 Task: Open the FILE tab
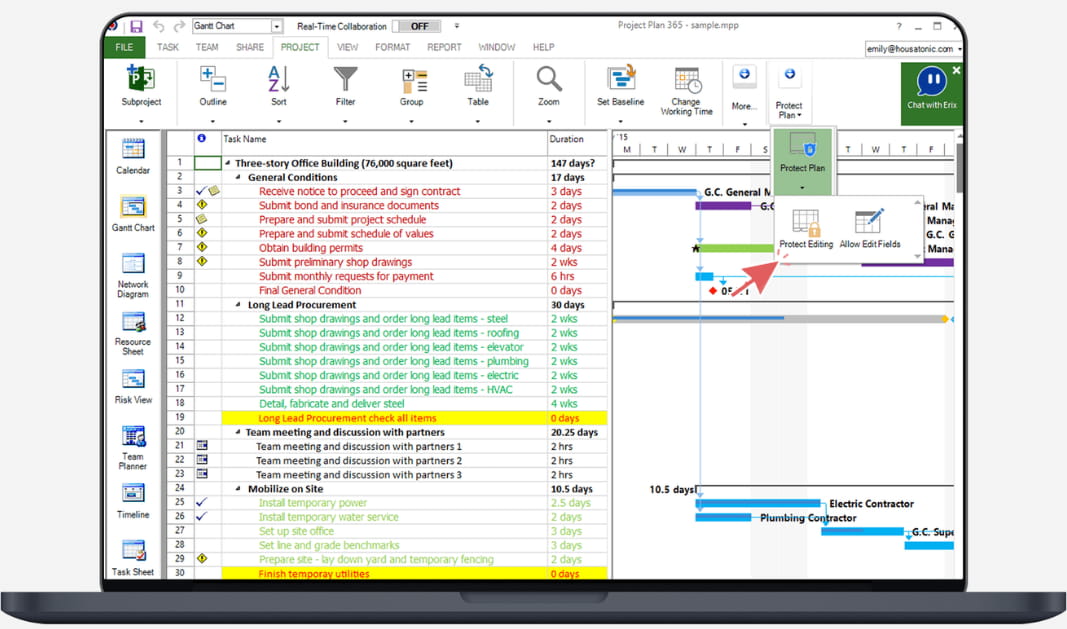tap(125, 47)
